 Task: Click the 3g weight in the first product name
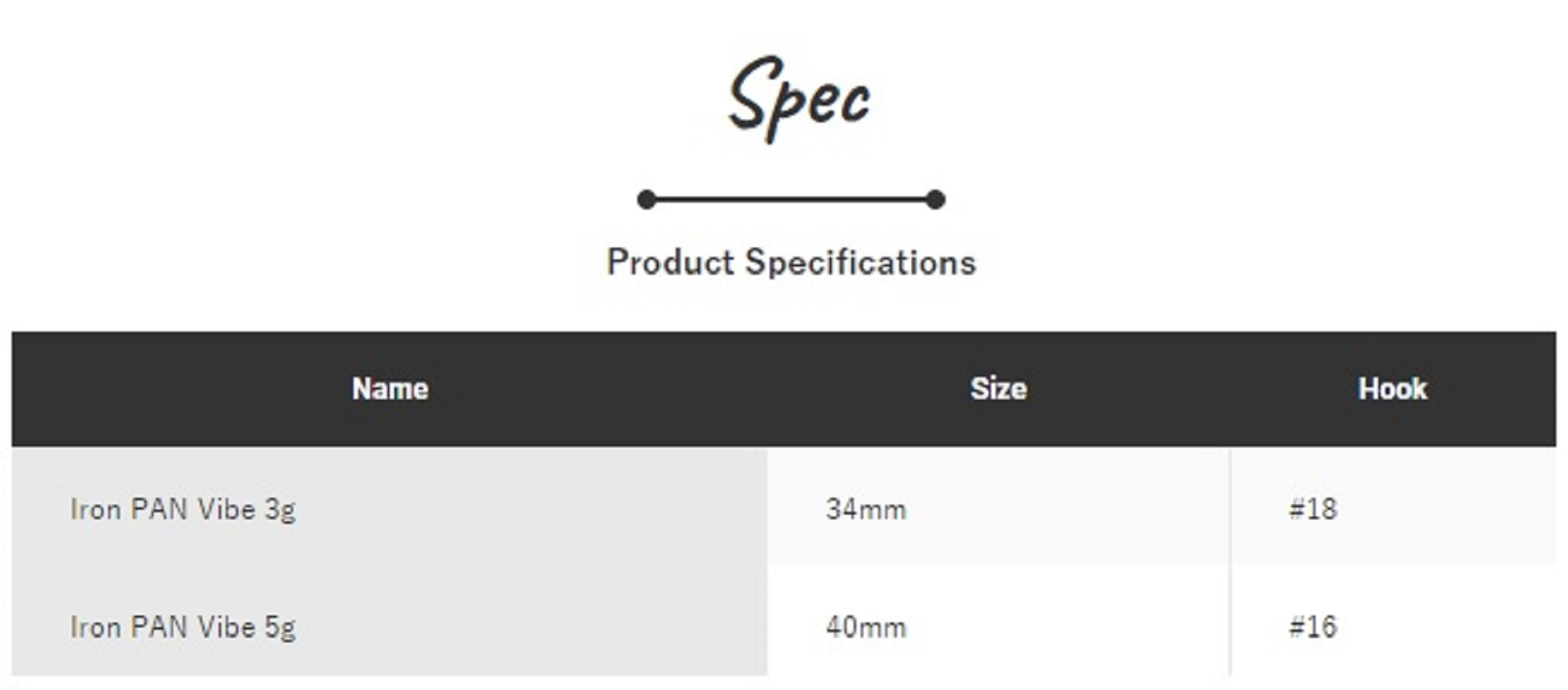[x=280, y=510]
